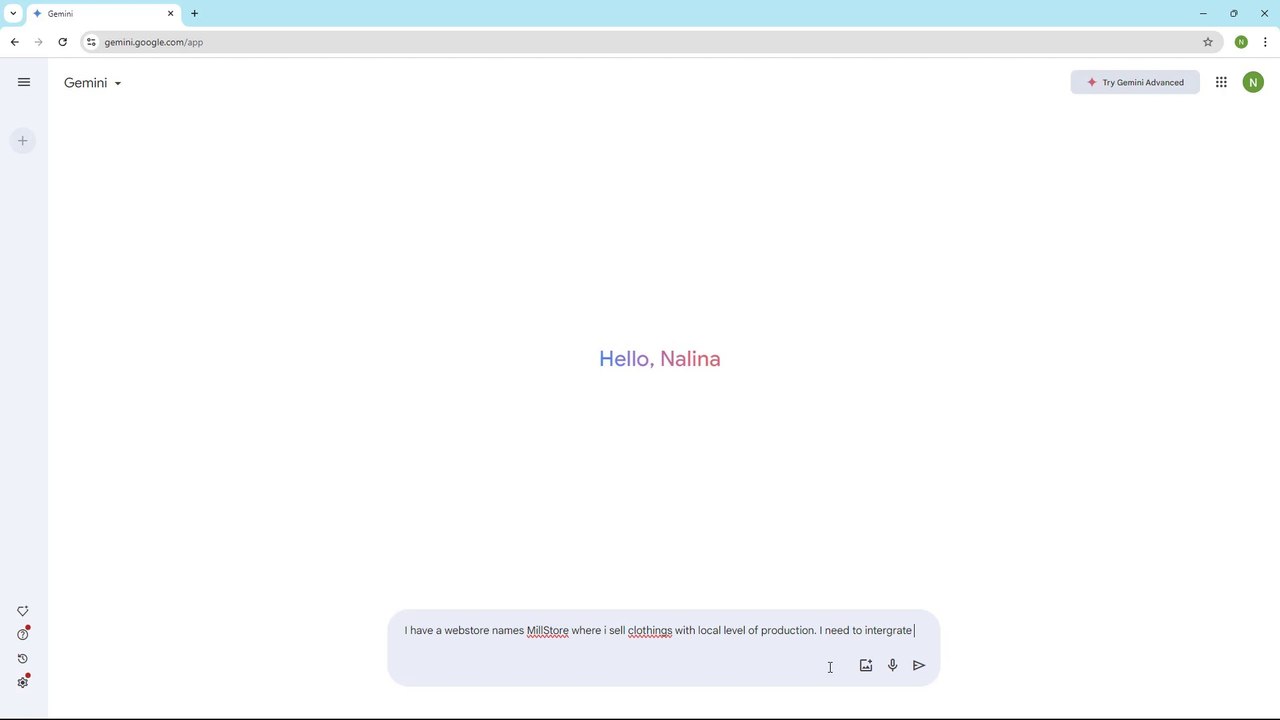Go back to previous page
Screen dimensions: 1280x720
tap(14, 42)
